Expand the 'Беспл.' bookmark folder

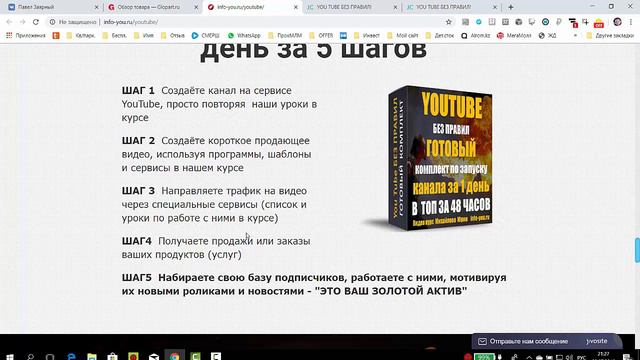[115, 36]
